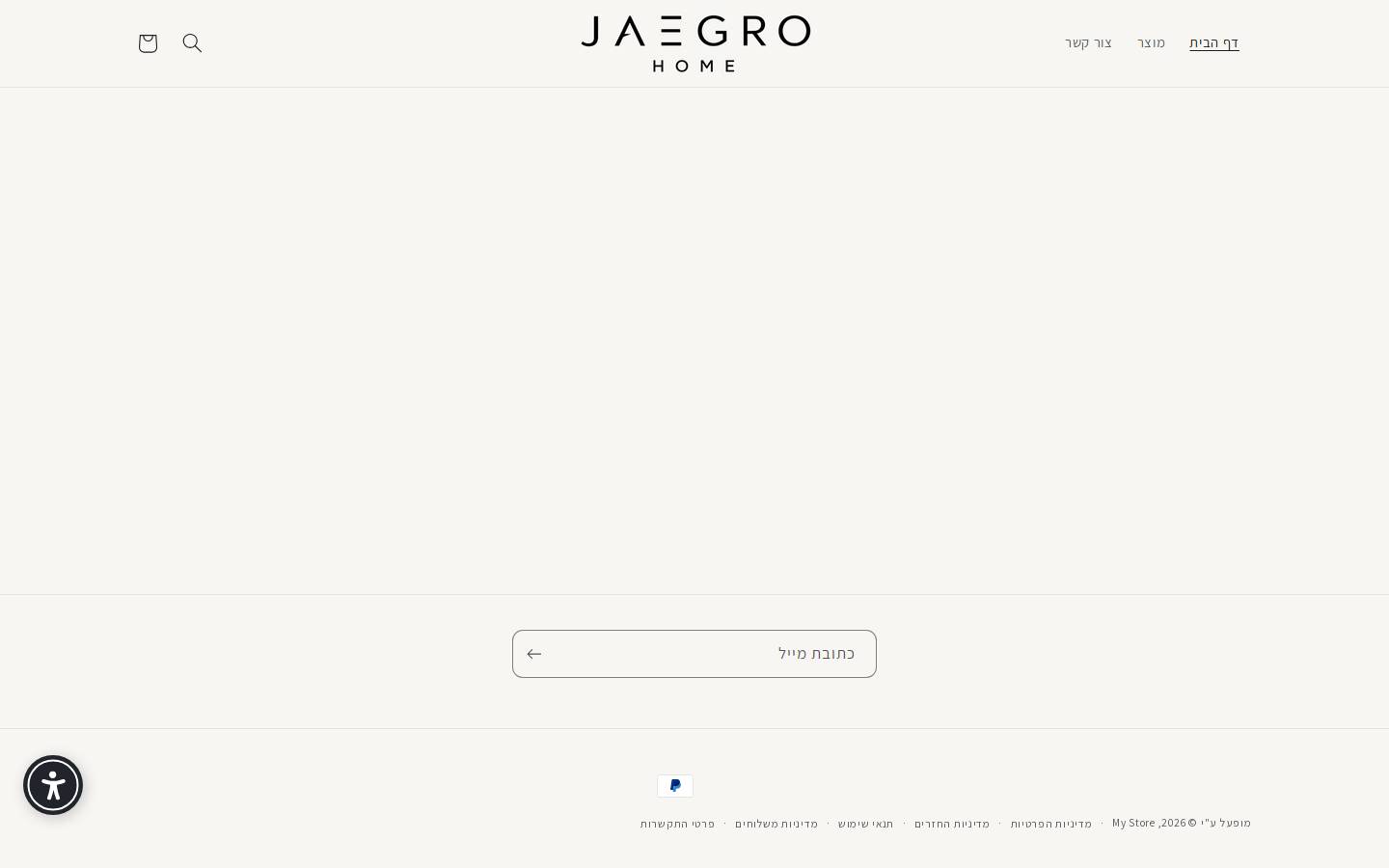Open the shopping cart icon
The height and width of the screenshot is (868, 1389).
tap(148, 43)
